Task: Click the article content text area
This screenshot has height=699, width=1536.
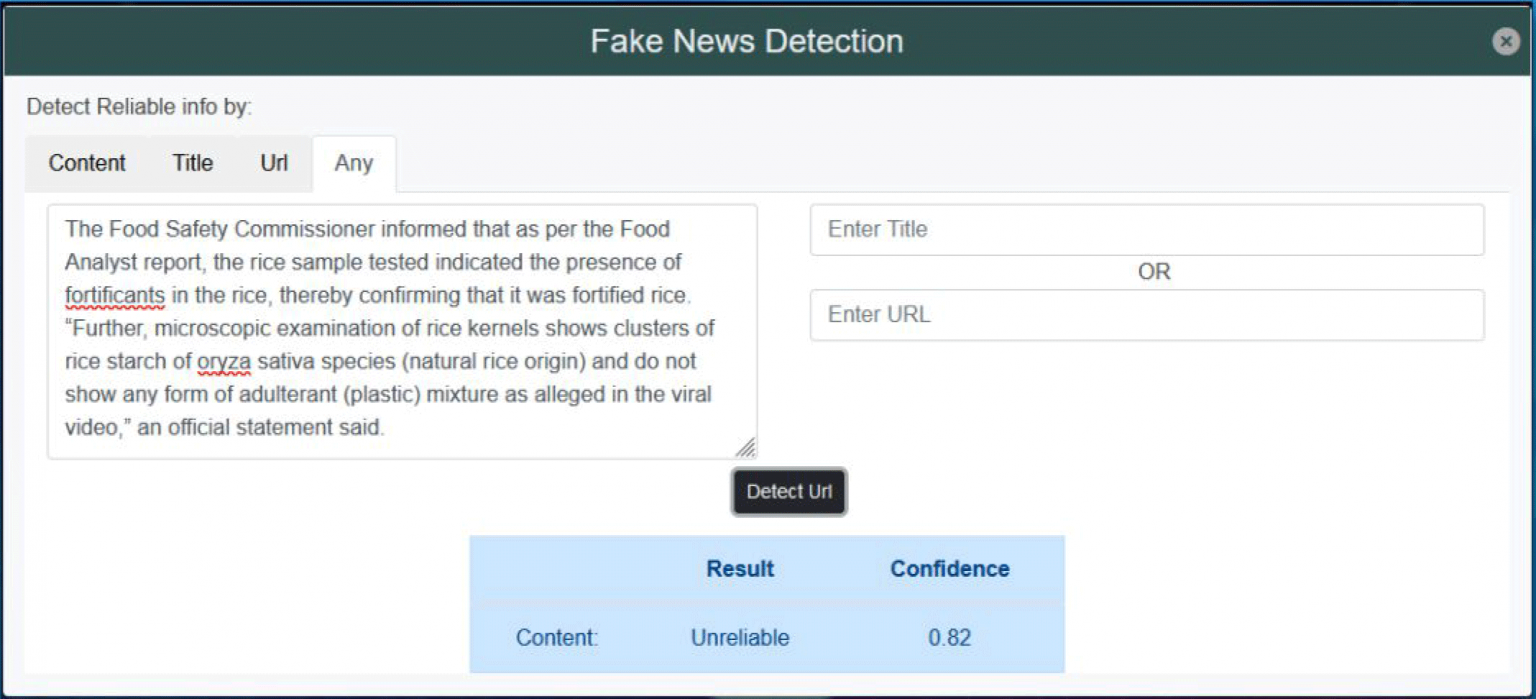Action: coord(400,330)
